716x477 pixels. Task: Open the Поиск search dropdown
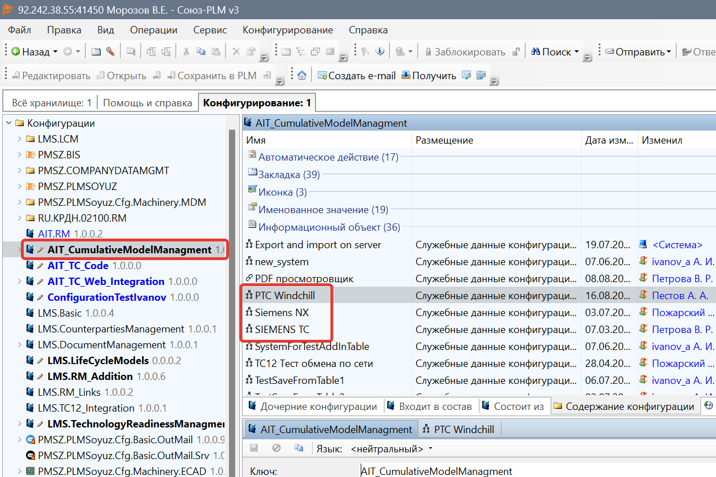coord(556,52)
